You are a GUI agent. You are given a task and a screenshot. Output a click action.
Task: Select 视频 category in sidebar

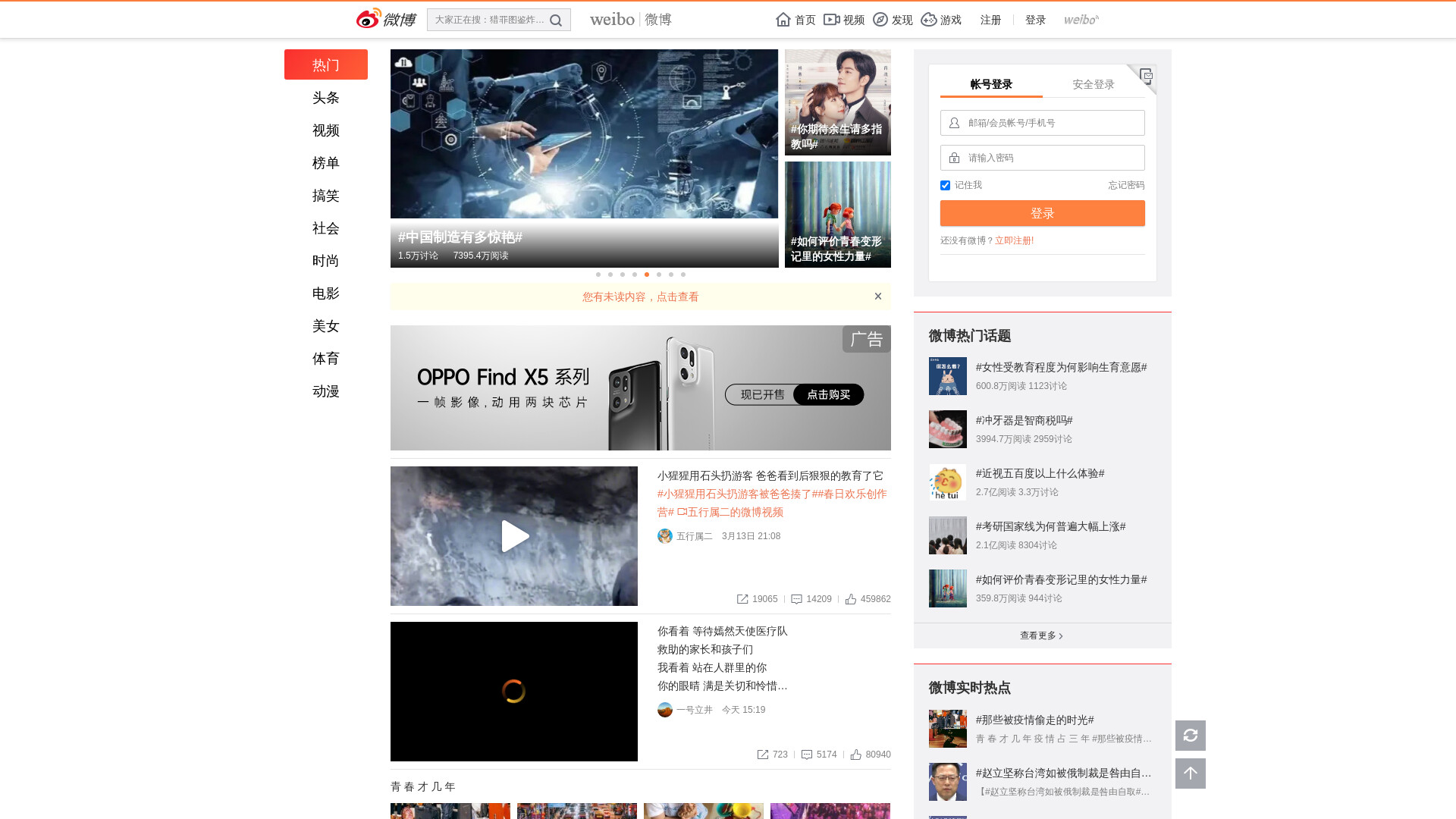[x=326, y=130]
